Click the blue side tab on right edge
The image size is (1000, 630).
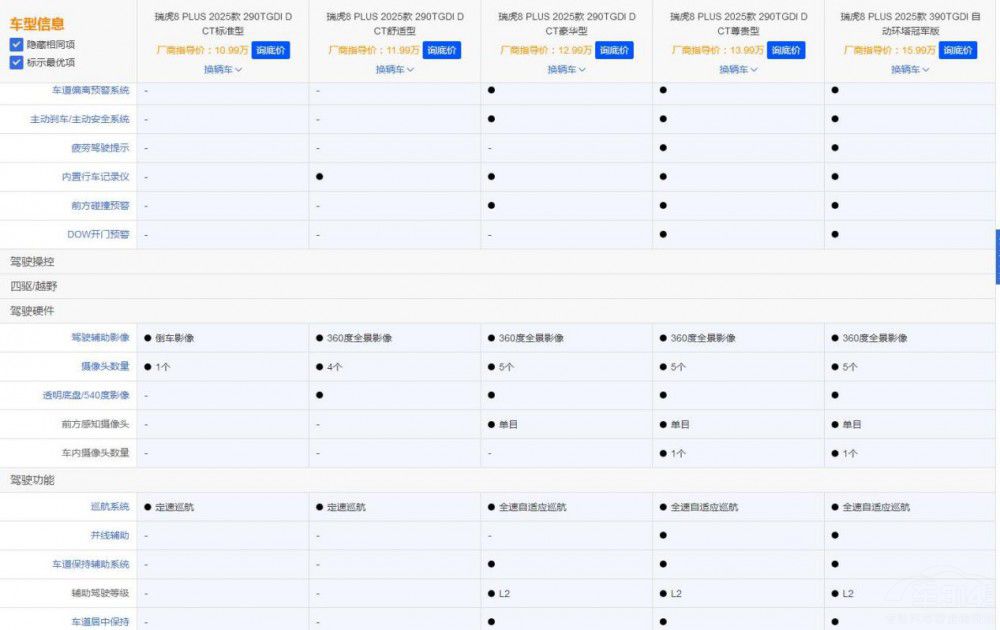[x=997, y=256]
